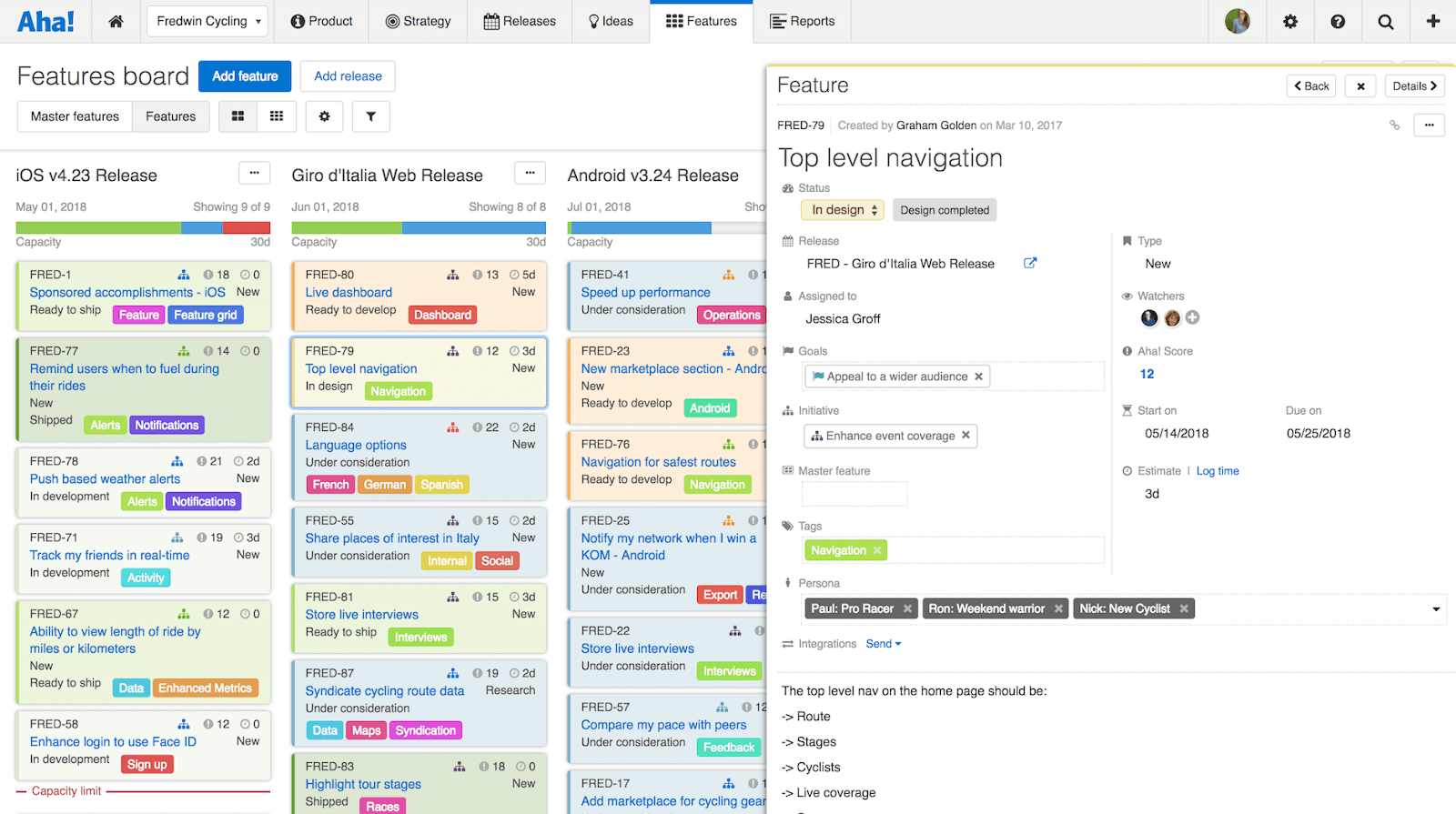Switch to compact grid view icon
This screenshot has height=814, width=1456.
pos(277,116)
